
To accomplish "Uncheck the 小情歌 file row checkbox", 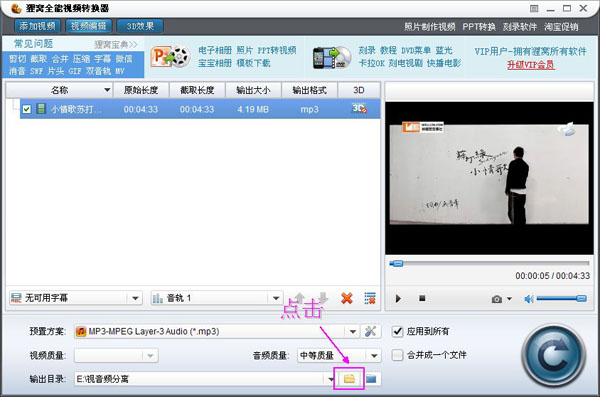I will tap(26, 109).
